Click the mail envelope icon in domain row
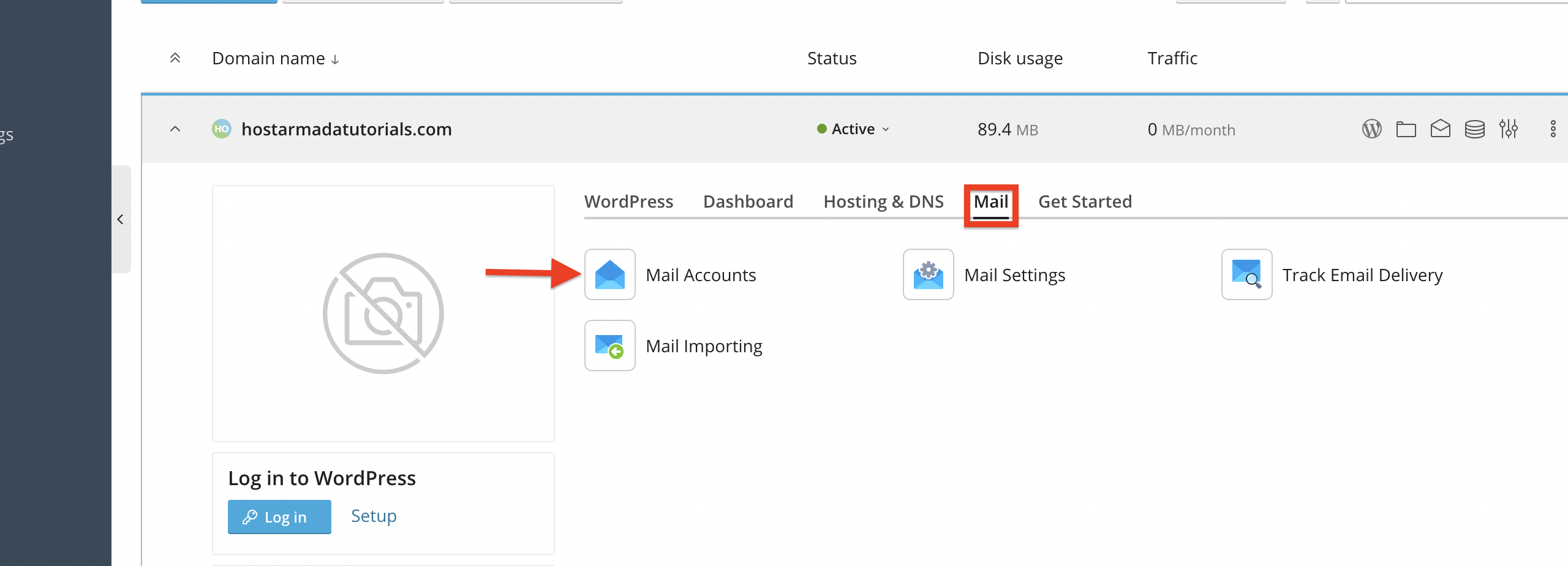Image resolution: width=1568 pixels, height=566 pixels. click(x=1440, y=129)
